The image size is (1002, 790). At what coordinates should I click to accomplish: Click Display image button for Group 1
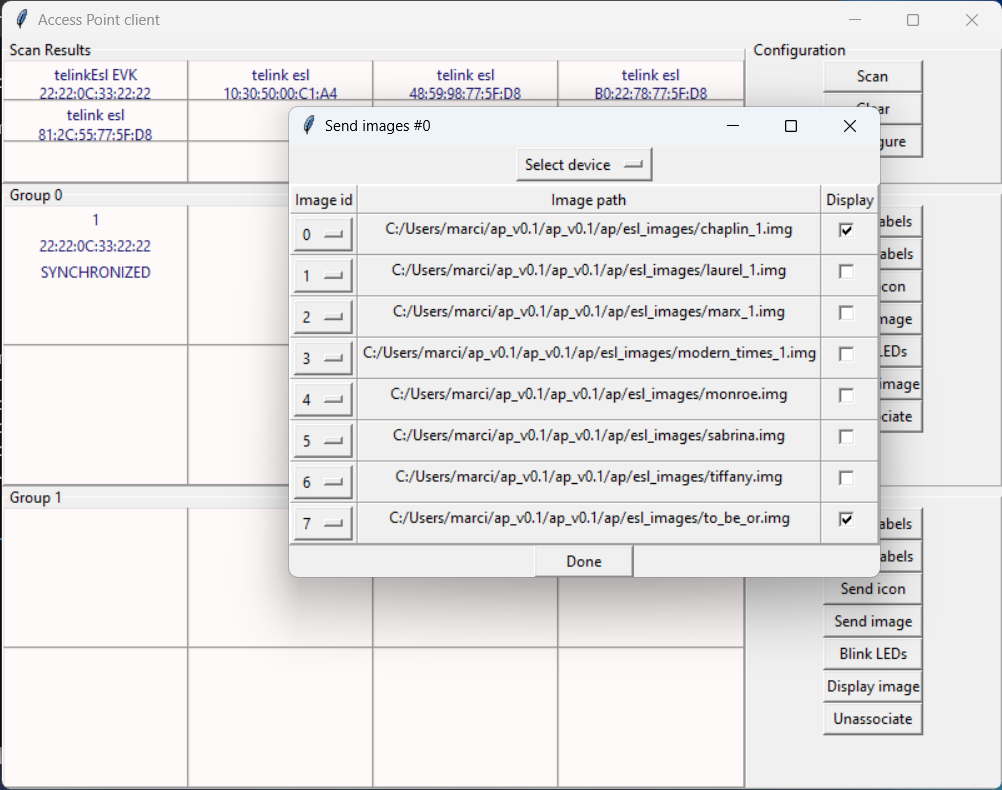tap(873, 686)
